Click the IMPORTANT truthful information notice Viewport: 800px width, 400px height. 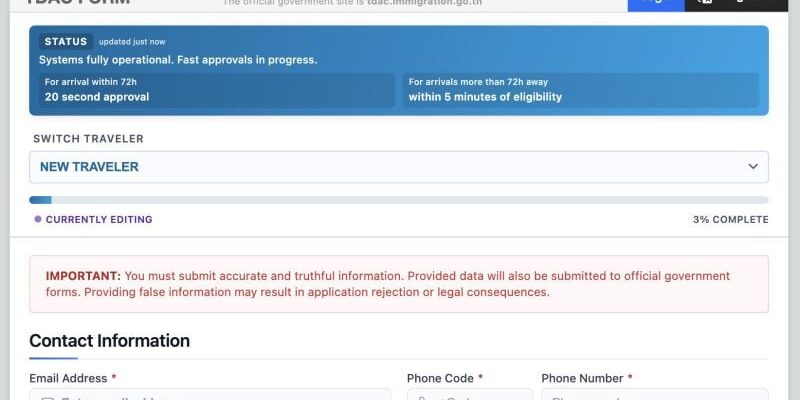coord(398,284)
